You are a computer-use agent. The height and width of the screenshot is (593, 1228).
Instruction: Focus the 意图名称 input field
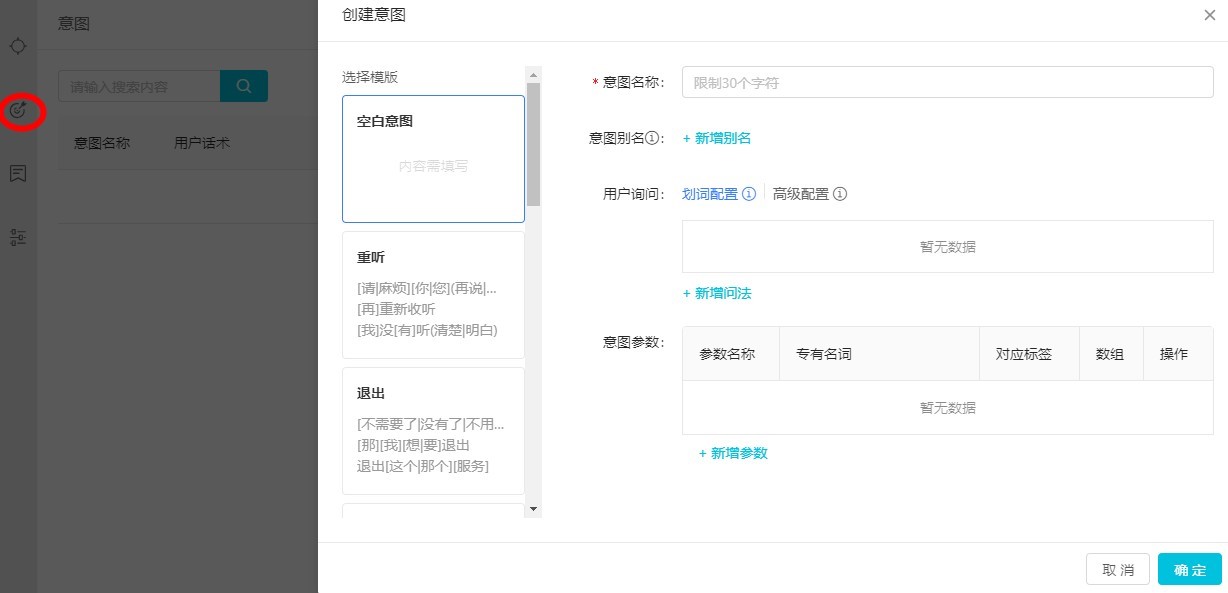pos(947,82)
